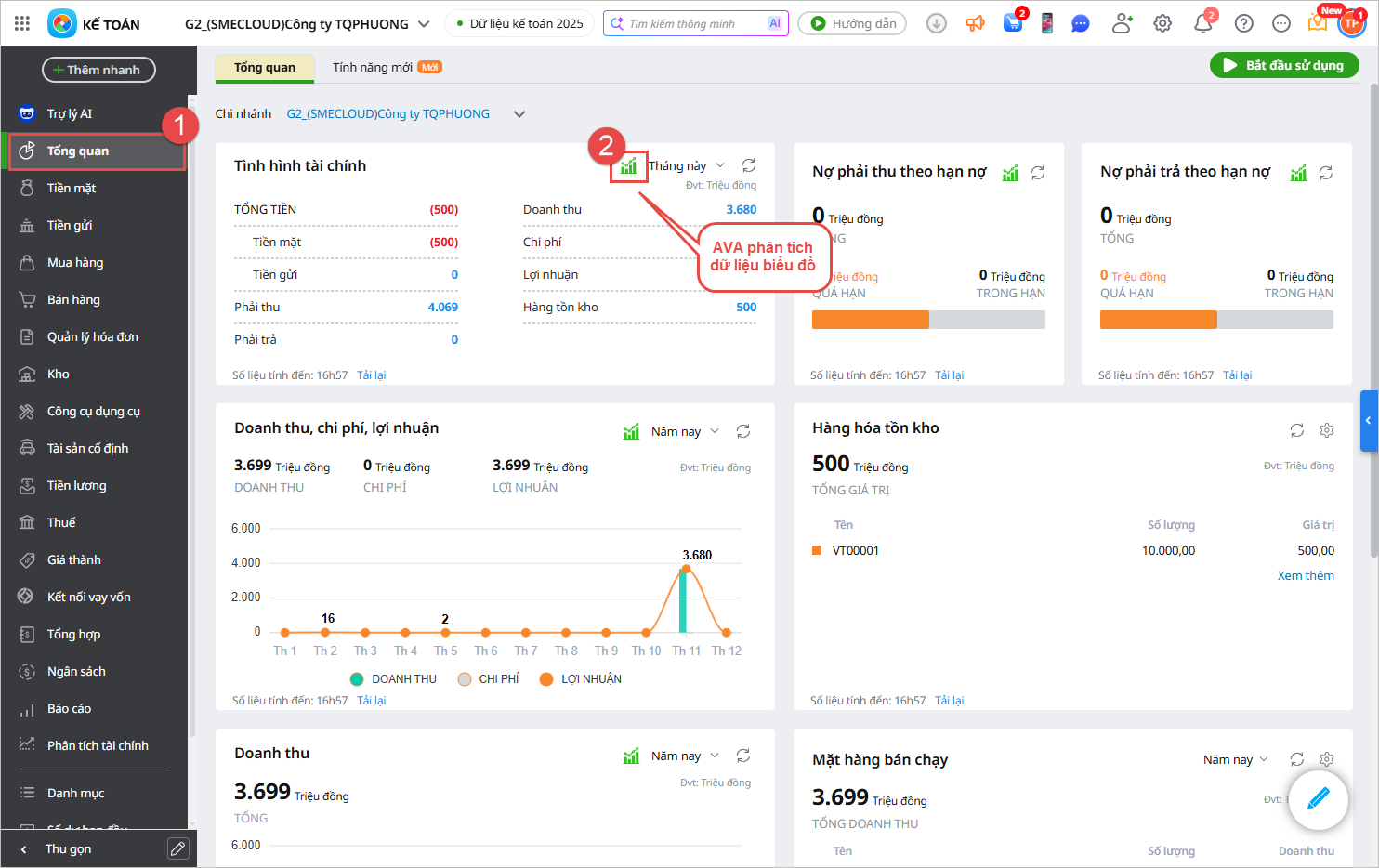Screen dimensions: 1379x868
Task: Open the chat messages icon
Action: tap(1080, 24)
